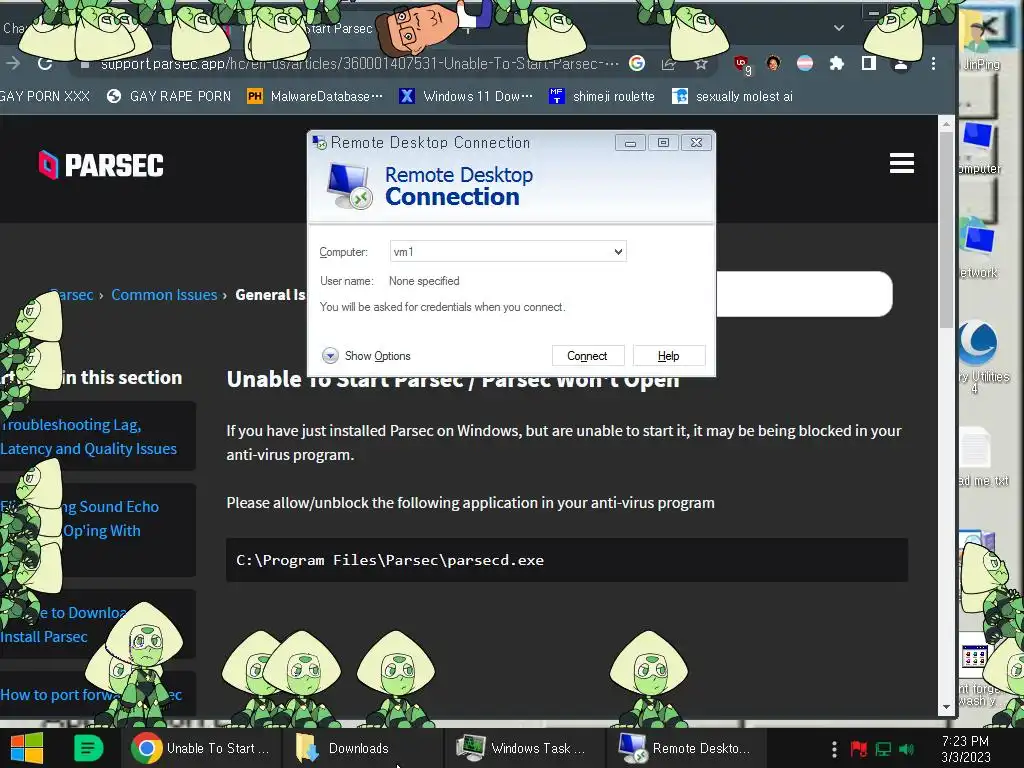
Task: Open the Extensions puzzle menu
Action: pyautogui.click(x=837, y=63)
